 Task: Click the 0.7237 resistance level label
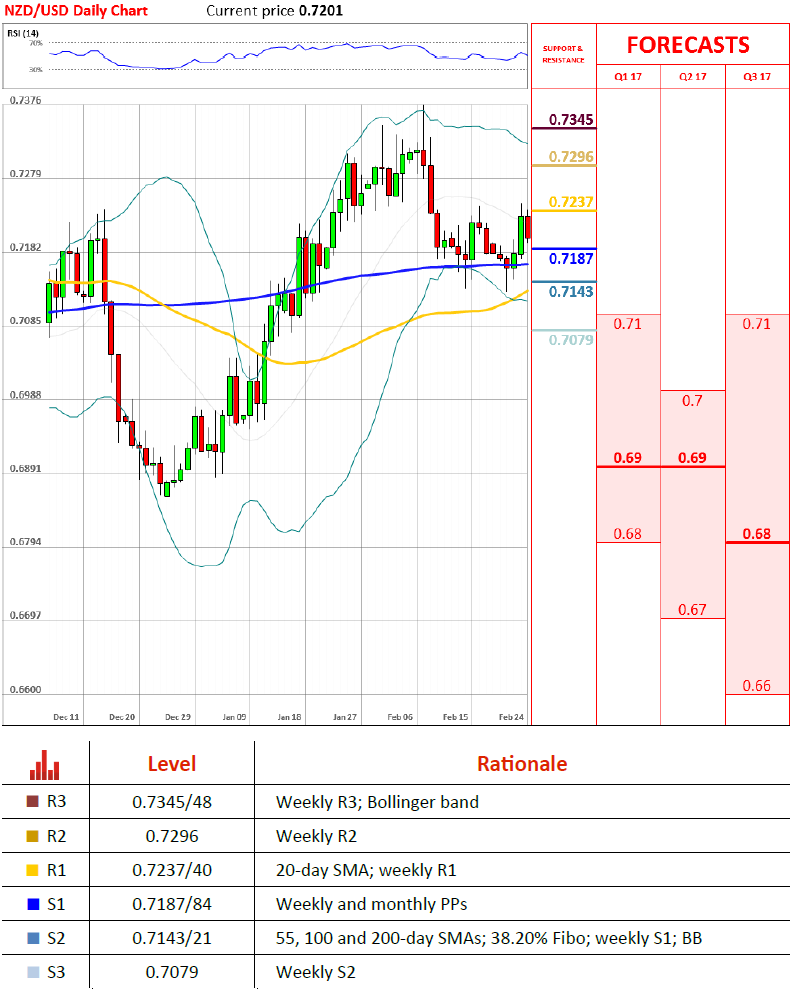[x=571, y=202]
